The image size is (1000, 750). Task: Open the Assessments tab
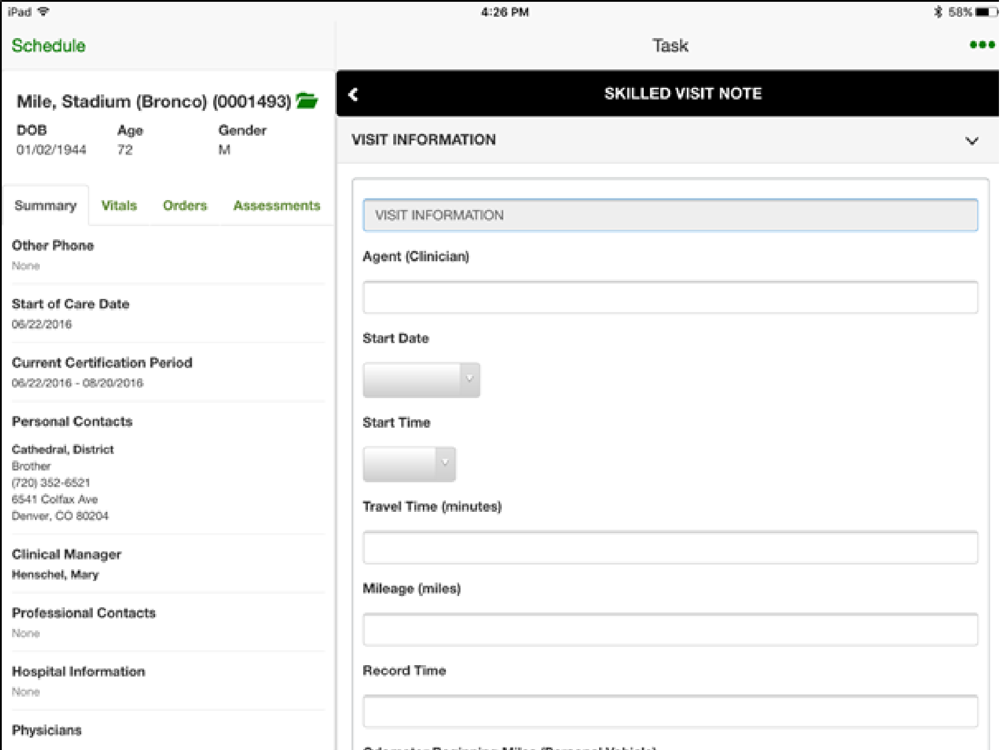[x=276, y=205]
